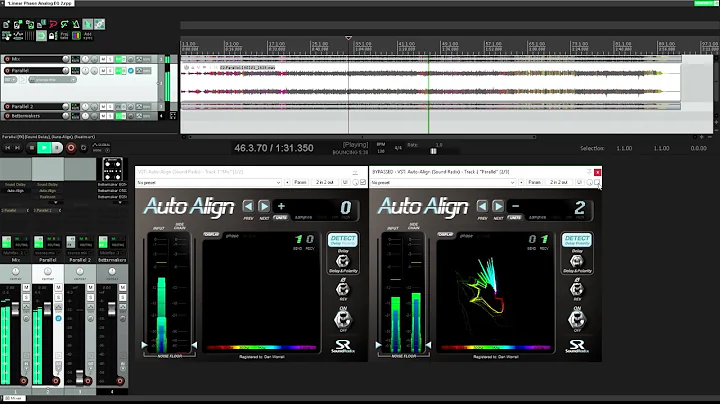Viewport: 720px width, 404px height.
Task: Click Go to end transport button
Action: pyautogui.click(x=18, y=148)
